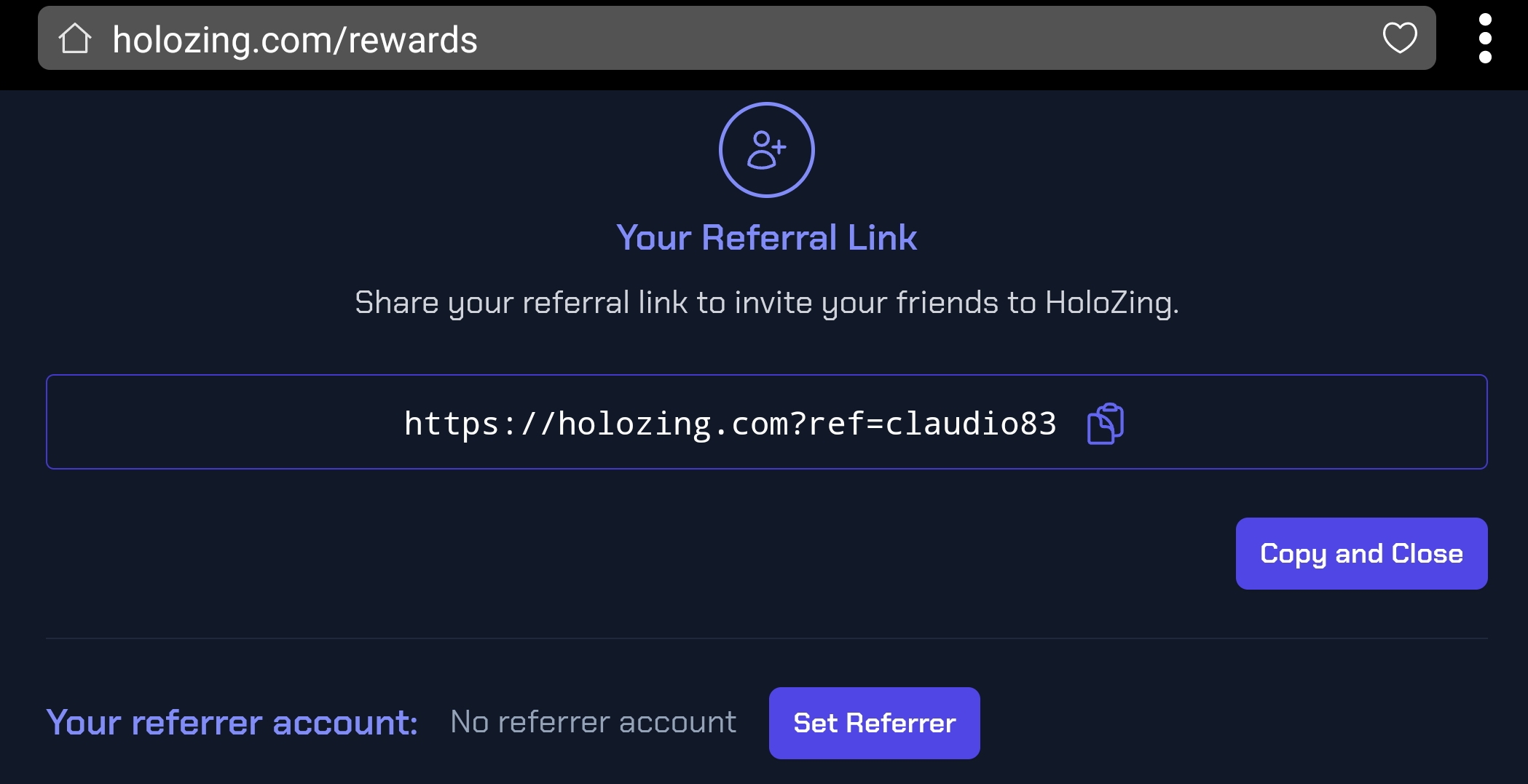The image size is (1528, 784).
Task: Click the Copy and Close button
Action: 1361,553
